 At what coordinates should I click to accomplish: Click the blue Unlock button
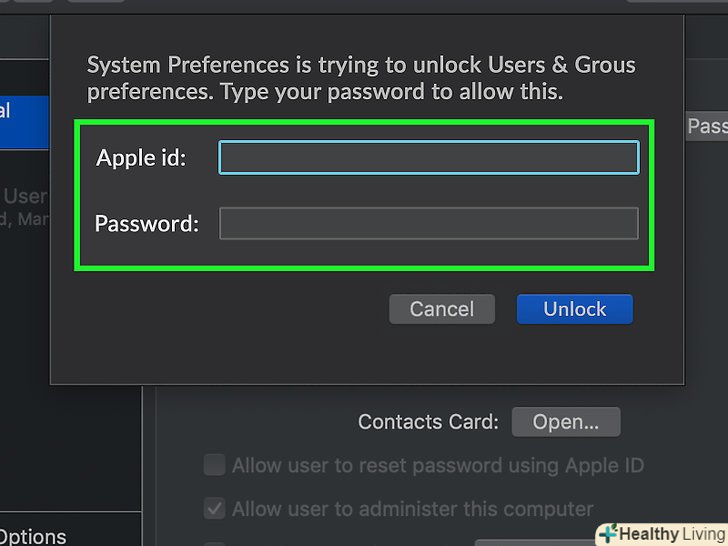(x=574, y=309)
